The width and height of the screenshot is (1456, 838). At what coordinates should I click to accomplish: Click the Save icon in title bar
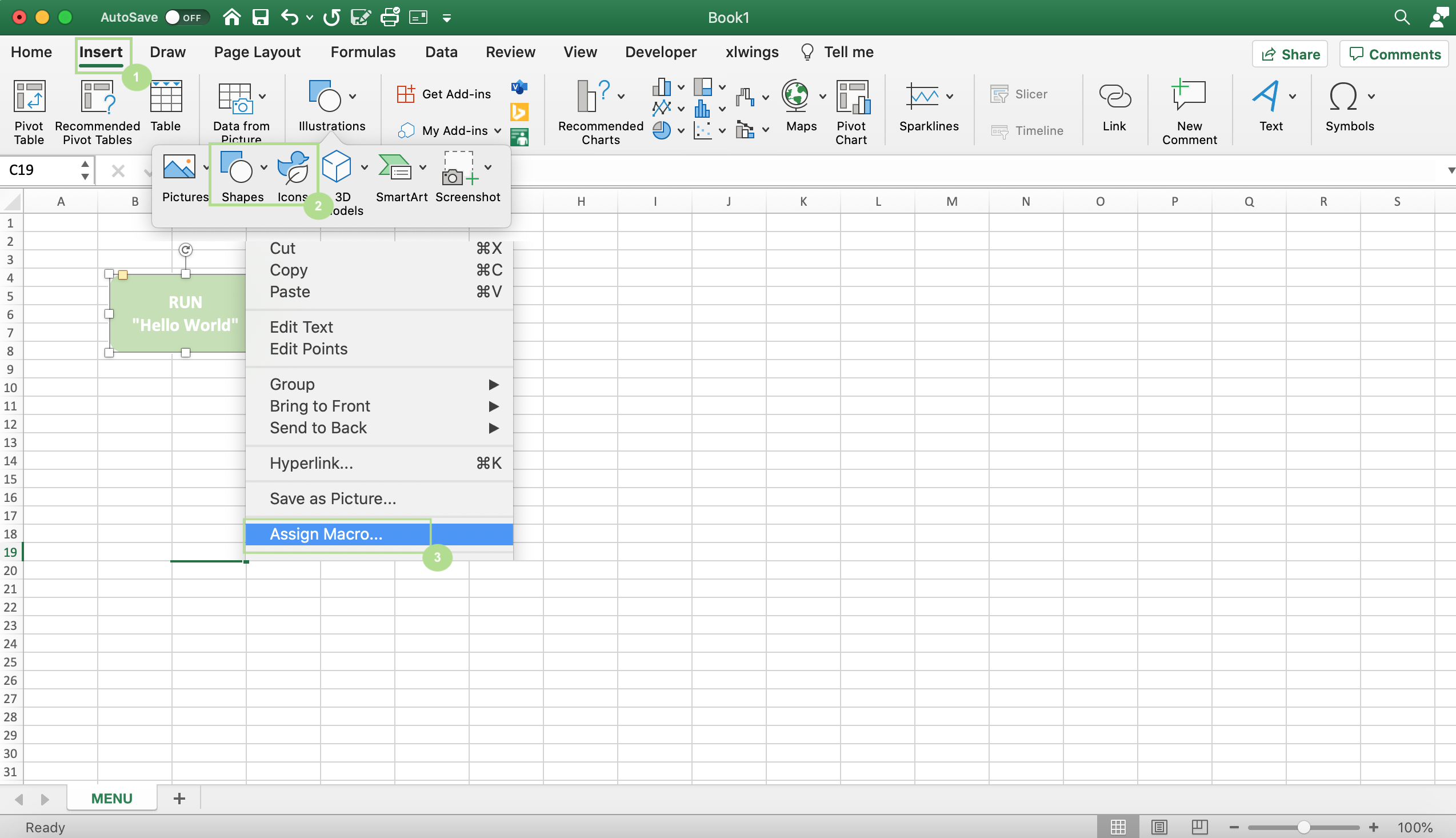261,17
